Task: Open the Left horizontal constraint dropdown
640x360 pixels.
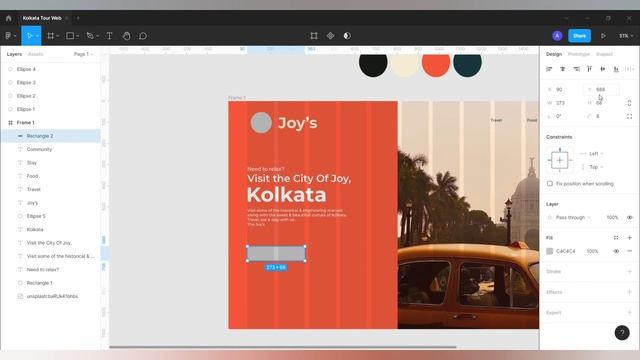Action: click(x=596, y=153)
